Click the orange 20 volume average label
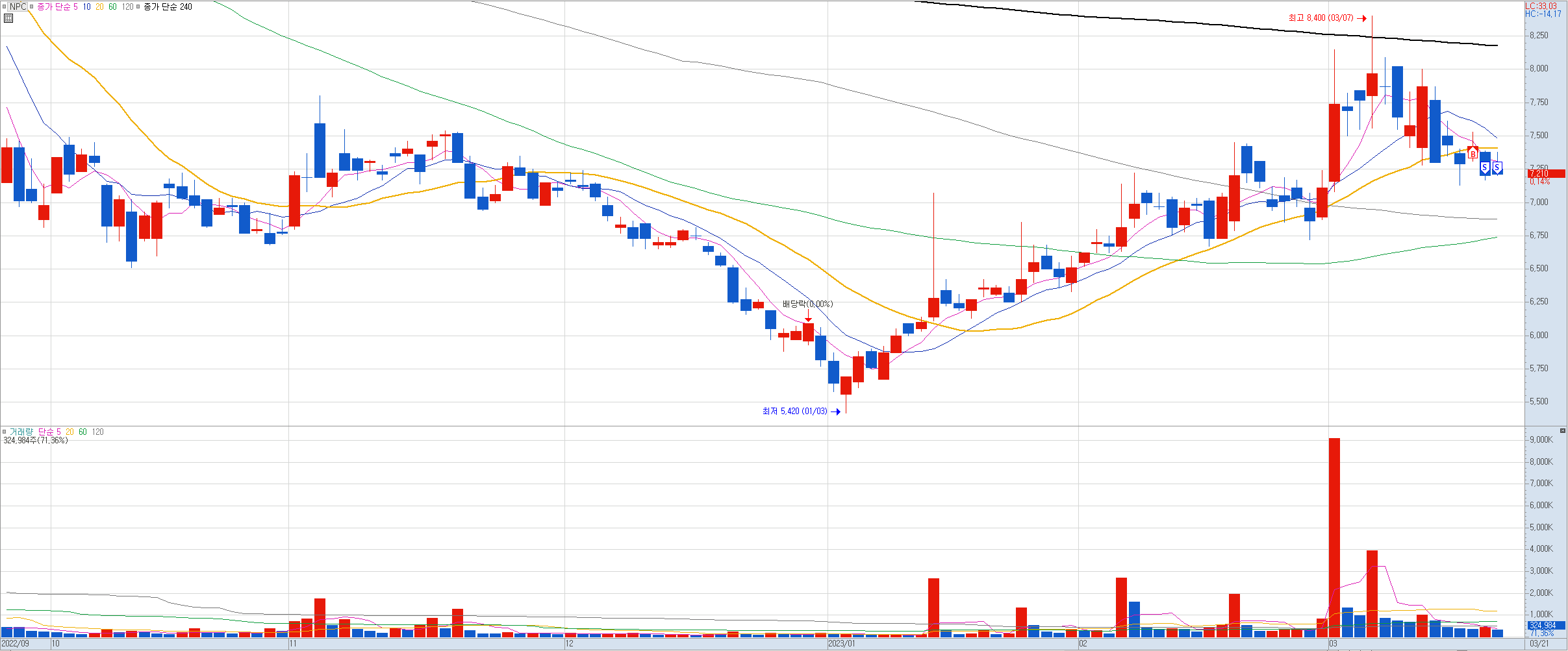This screenshot has height=651, width=1568. coord(70,432)
